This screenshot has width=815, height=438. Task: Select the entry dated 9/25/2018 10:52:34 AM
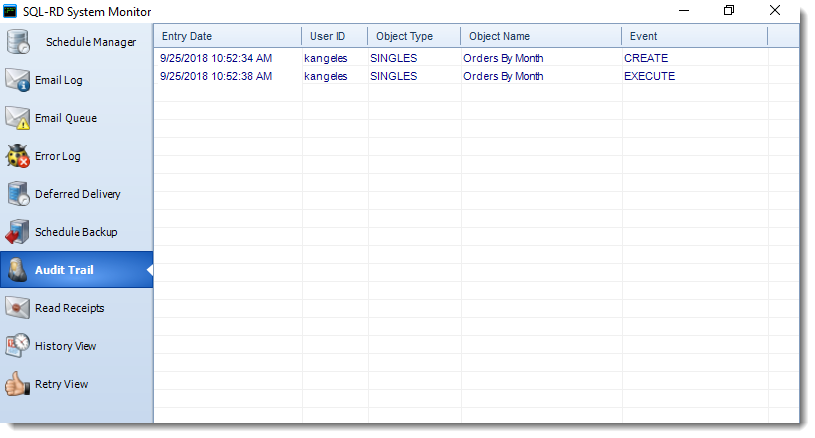(216, 58)
